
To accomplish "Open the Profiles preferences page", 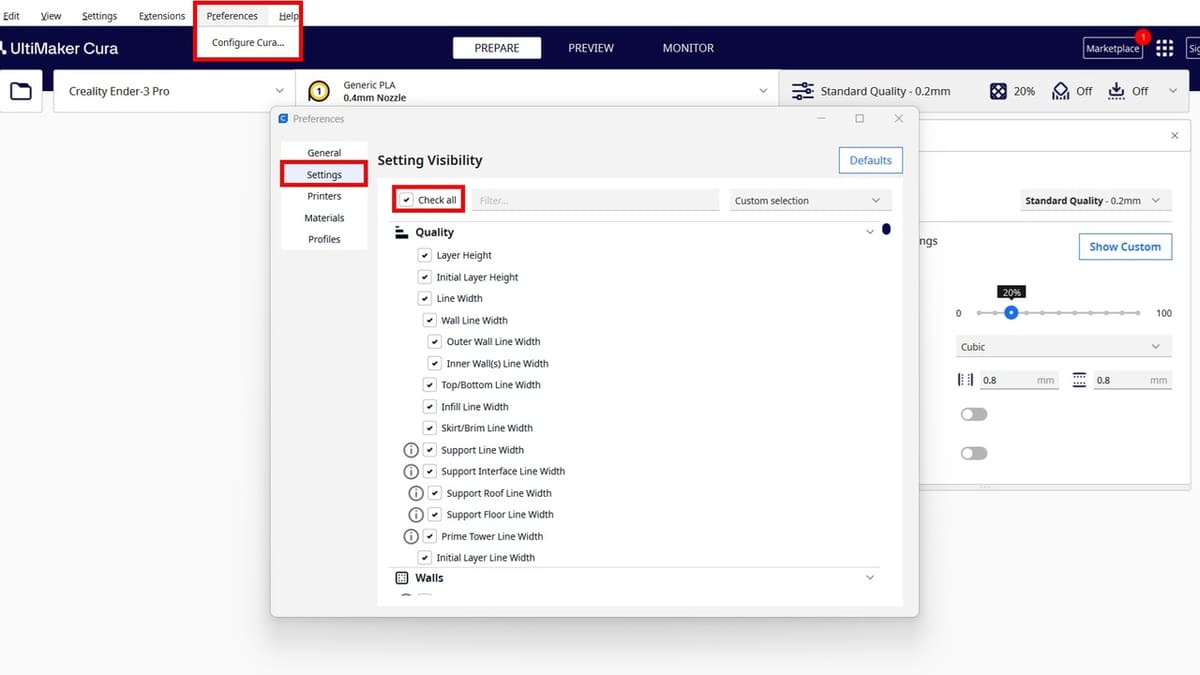I will [324, 239].
